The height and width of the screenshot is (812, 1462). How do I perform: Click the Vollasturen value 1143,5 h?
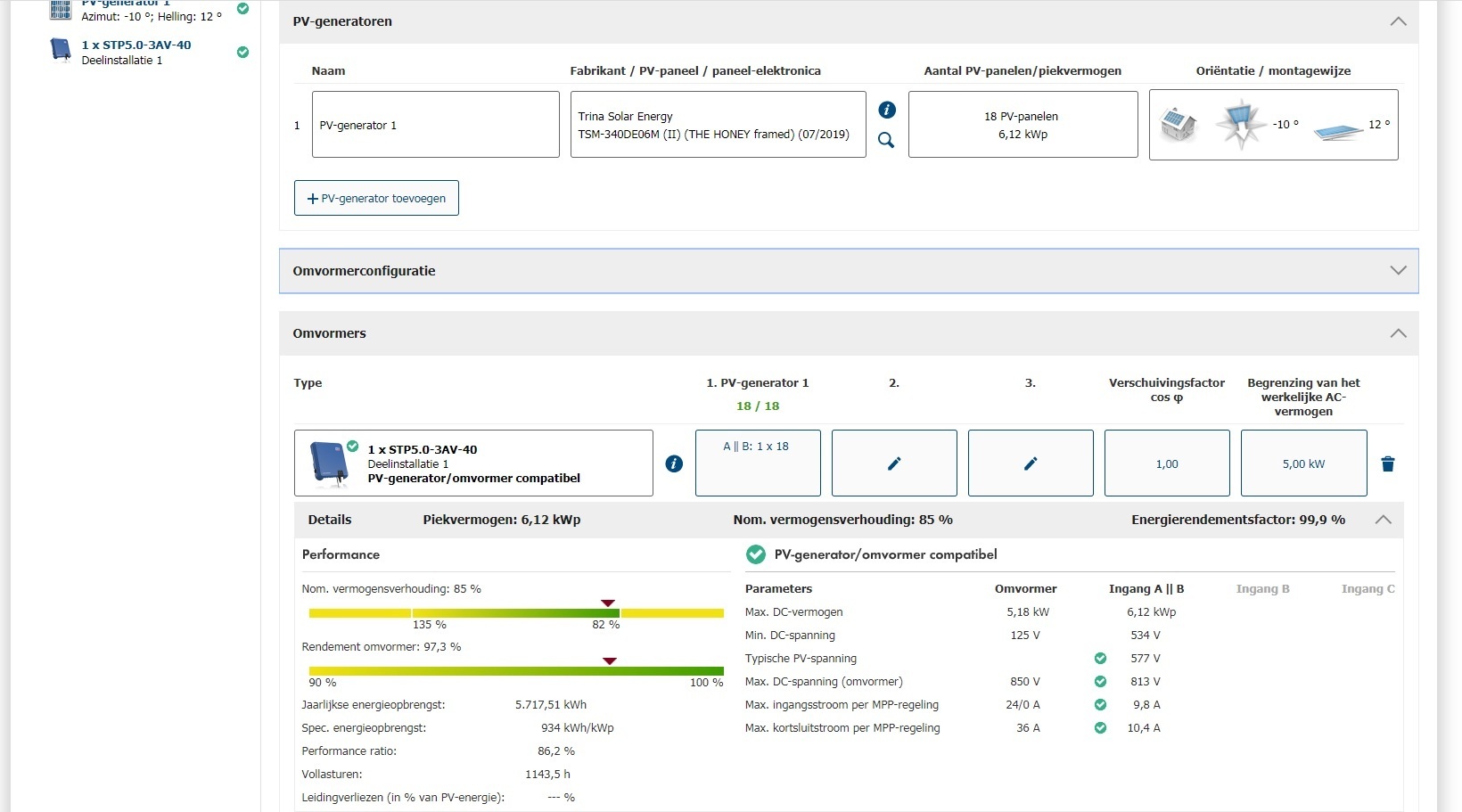(x=547, y=775)
